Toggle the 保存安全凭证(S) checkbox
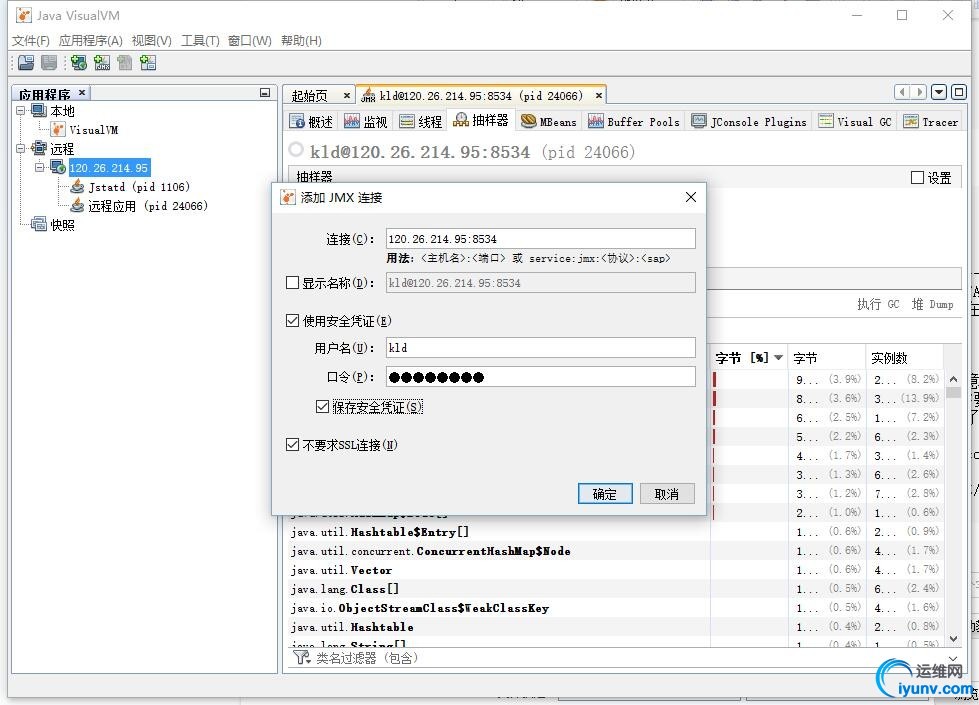This screenshot has height=705, width=979. pos(322,407)
